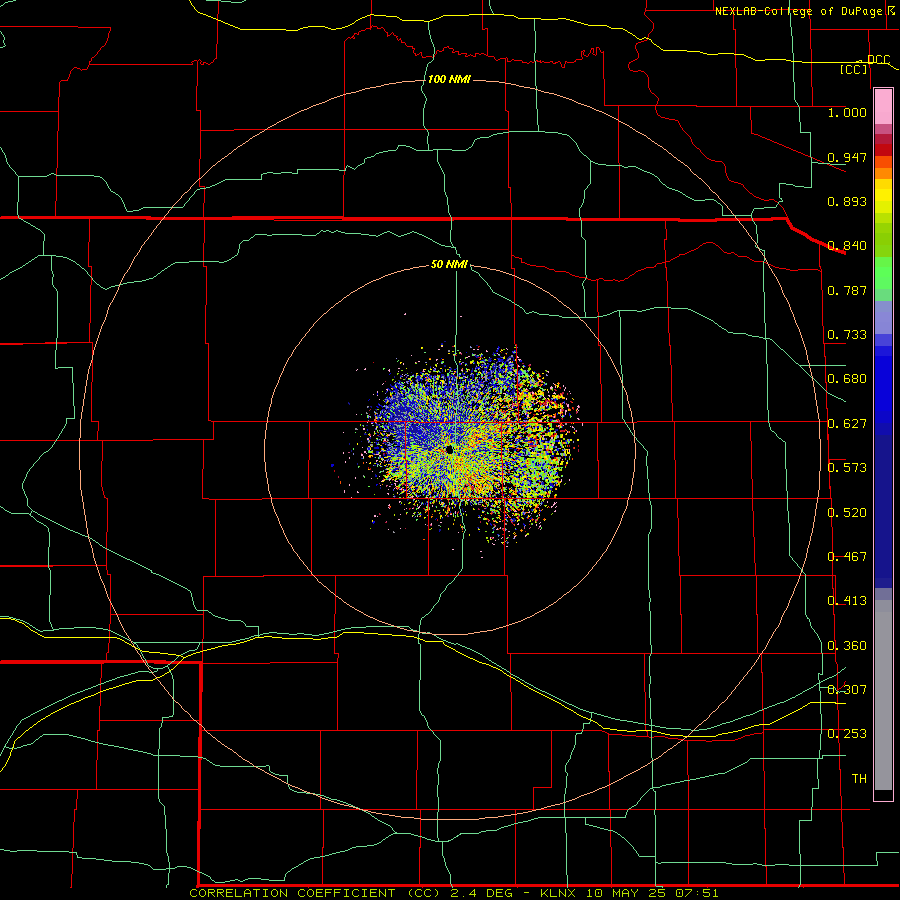Select the 0.787 scale value
The height and width of the screenshot is (900, 900).
point(847,290)
